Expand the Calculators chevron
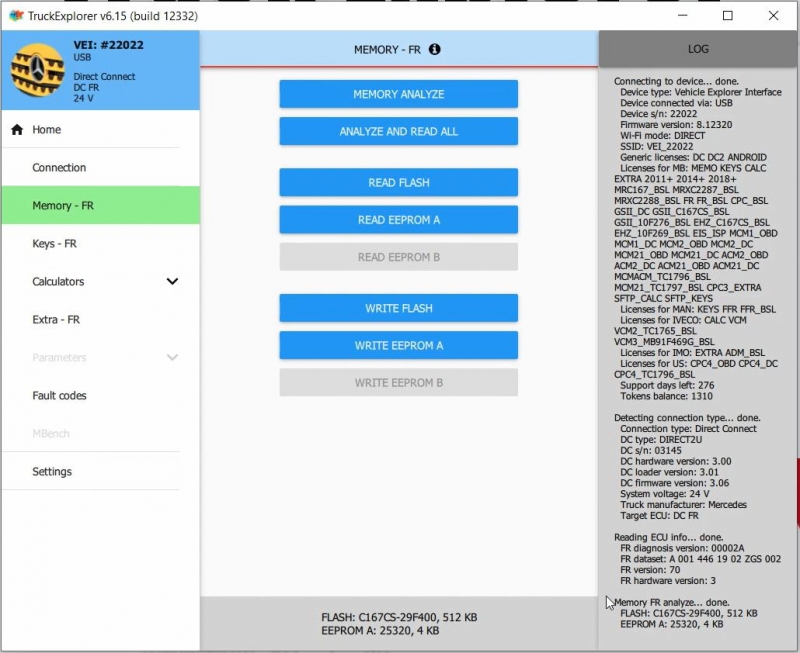This screenshot has height=653, width=800. (172, 281)
